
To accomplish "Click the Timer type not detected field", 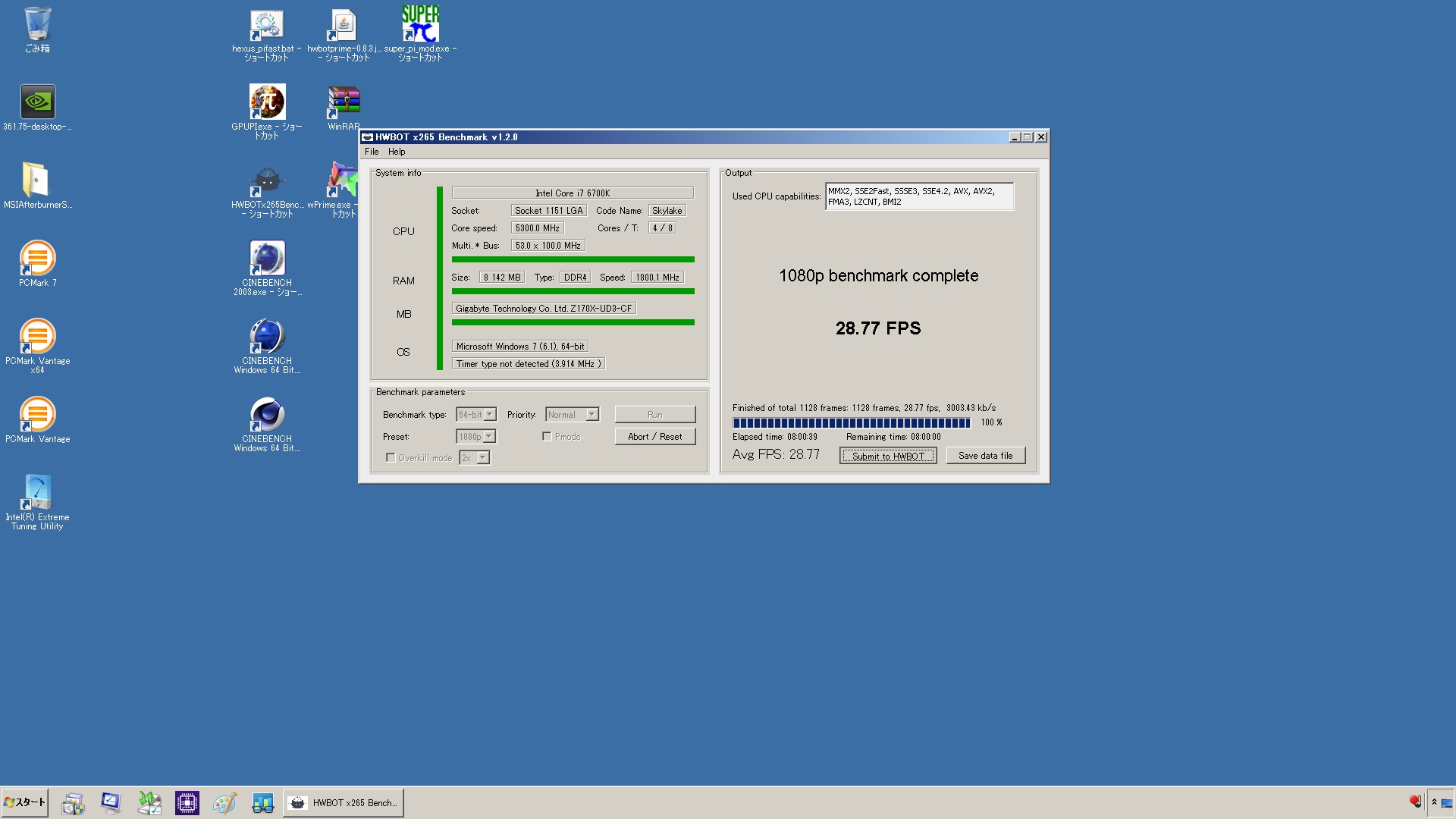I will (529, 364).
